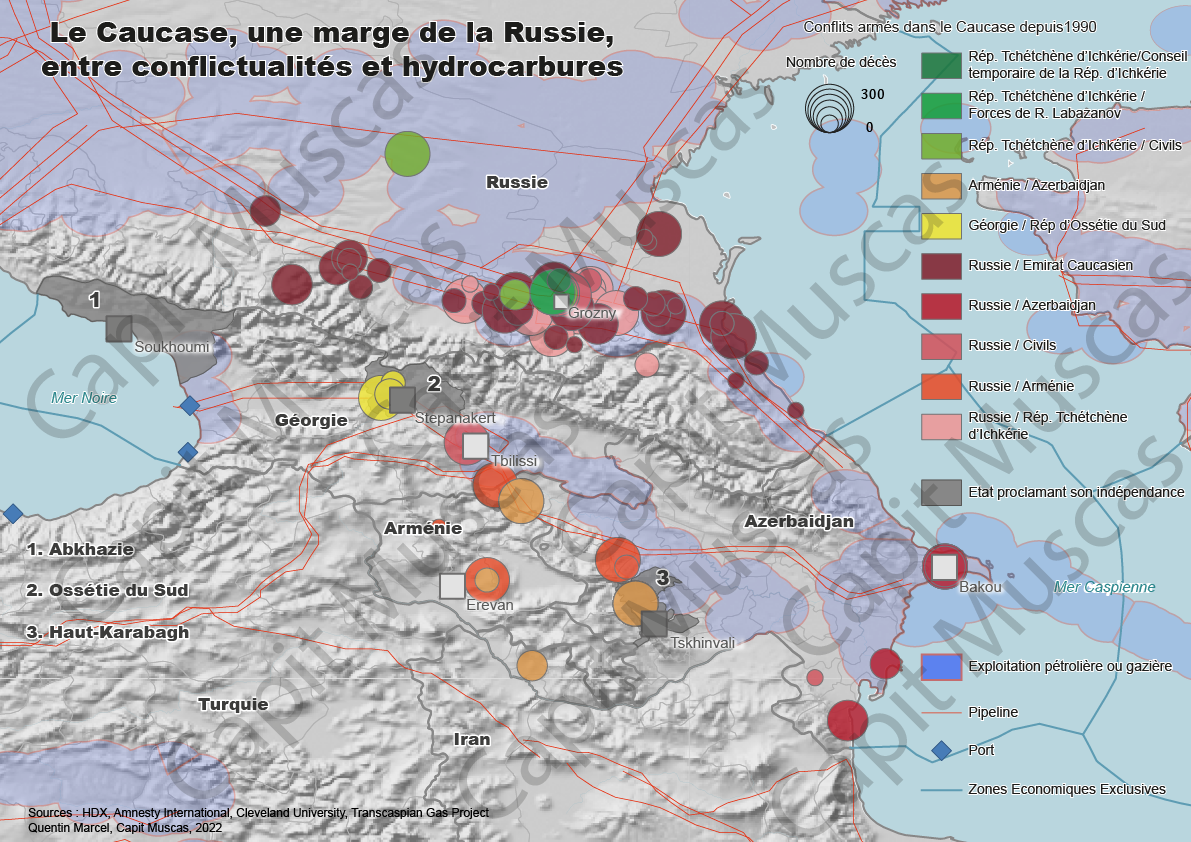
Task: Expand the 'Conflits armés dans le Caucase' legend header
Action: [x=950, y=28]
